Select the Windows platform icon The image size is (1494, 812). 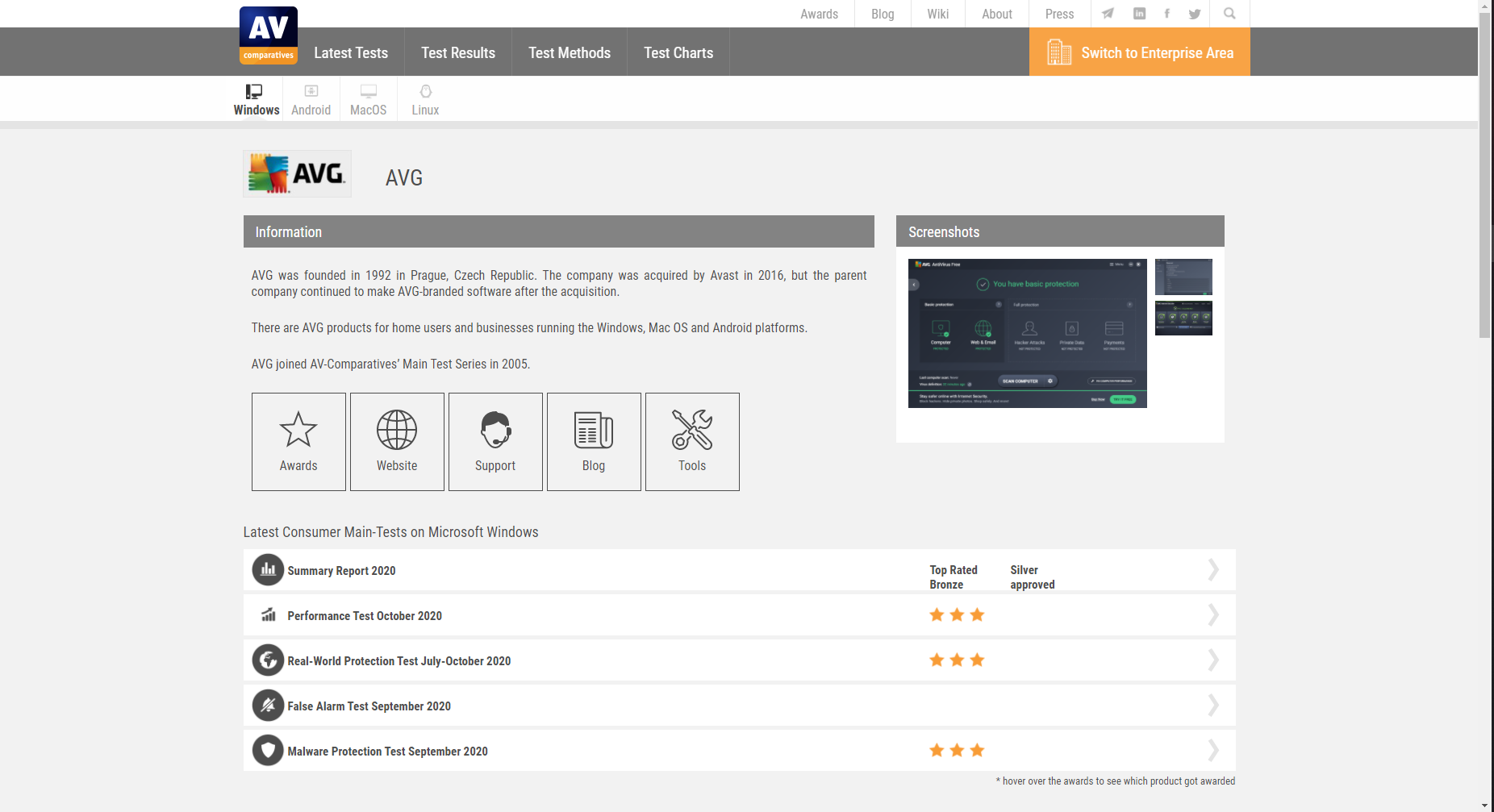pos(254,91)
